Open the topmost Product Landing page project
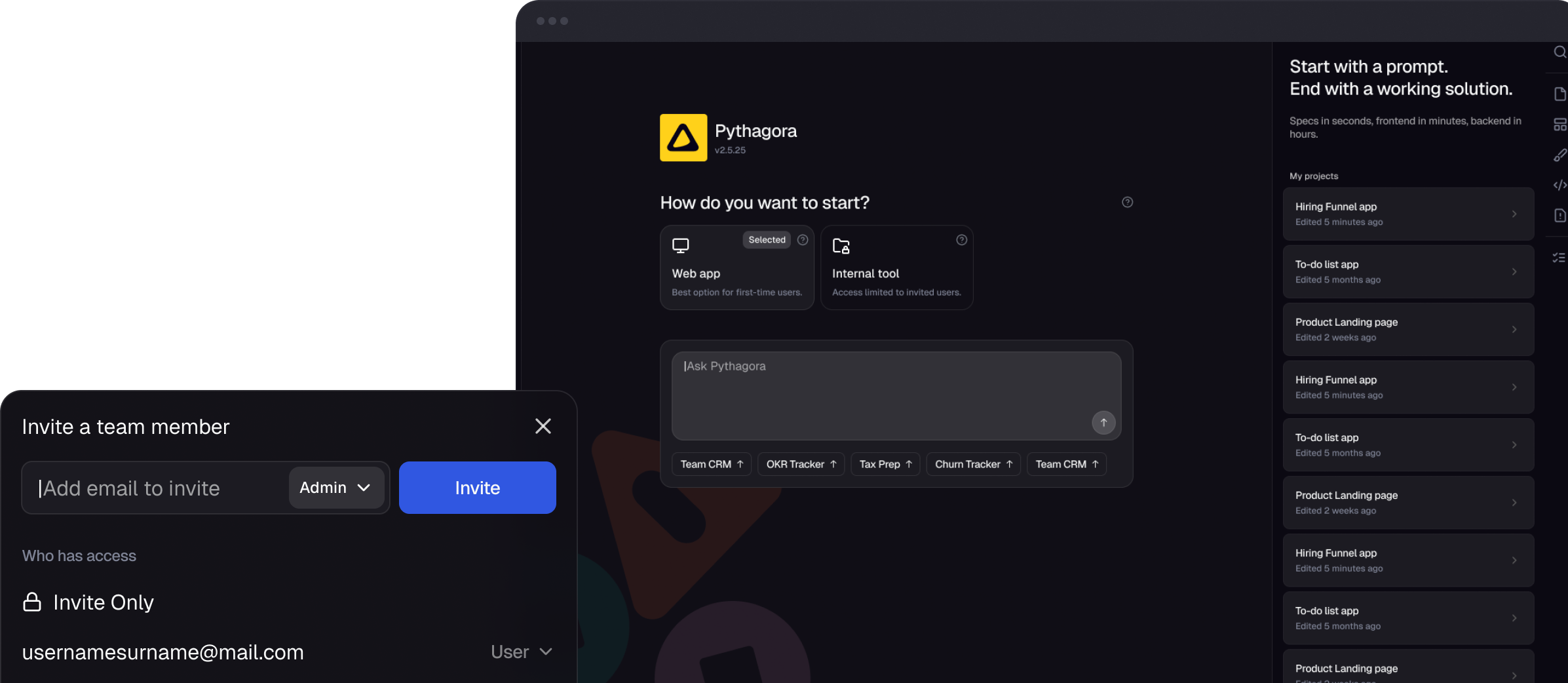Image resolution: width=1568 pixels, height=683 pixels. (x=1408, y=330)
